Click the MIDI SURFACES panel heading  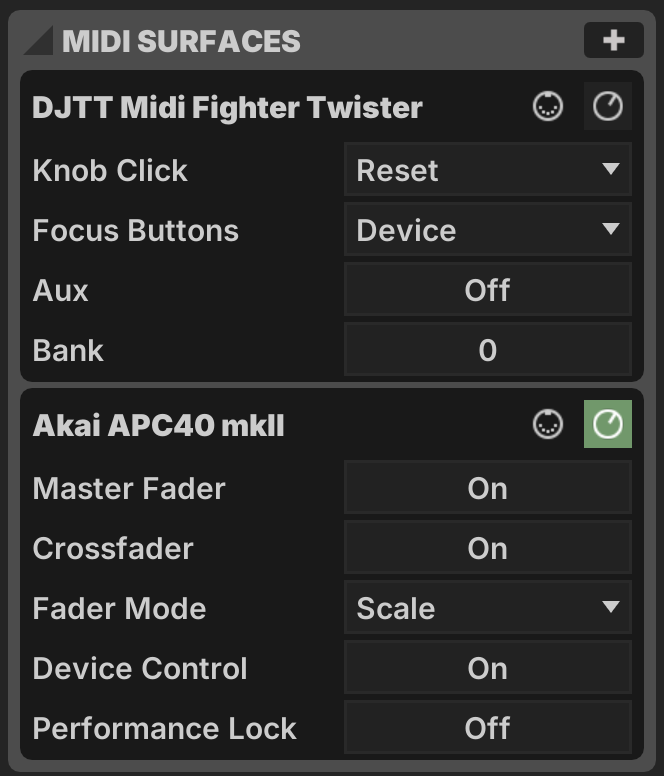point(181,41)
